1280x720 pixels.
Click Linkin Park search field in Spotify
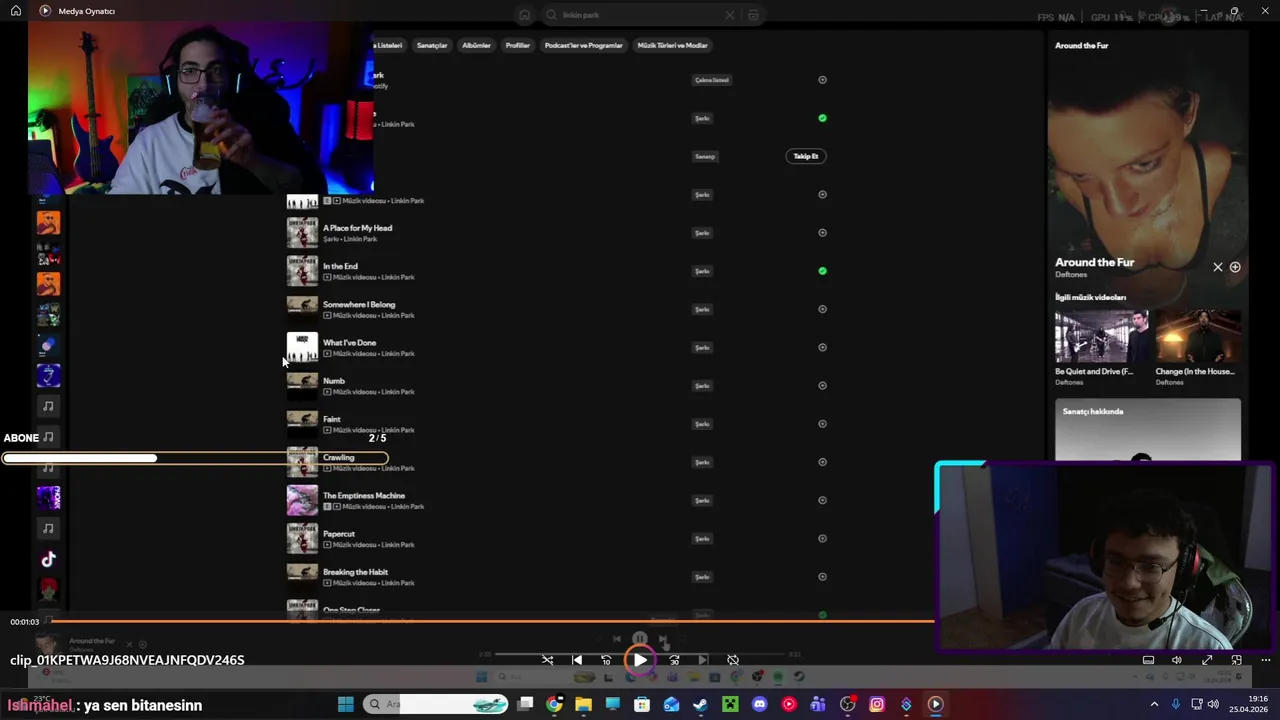click(x=640, y=15)
